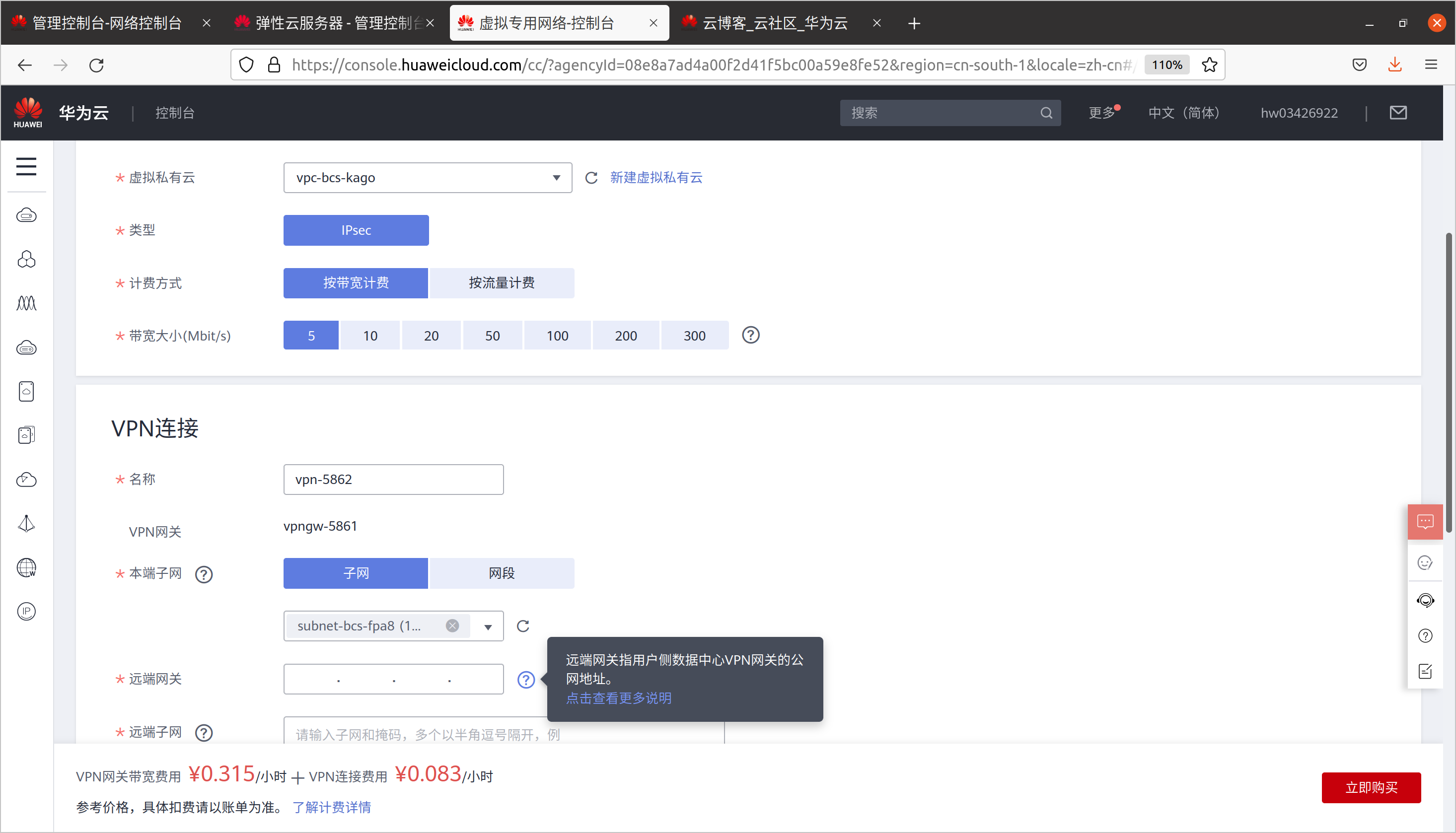
Task: Select 按流量计费 billing mode
Action: point(502,282)
